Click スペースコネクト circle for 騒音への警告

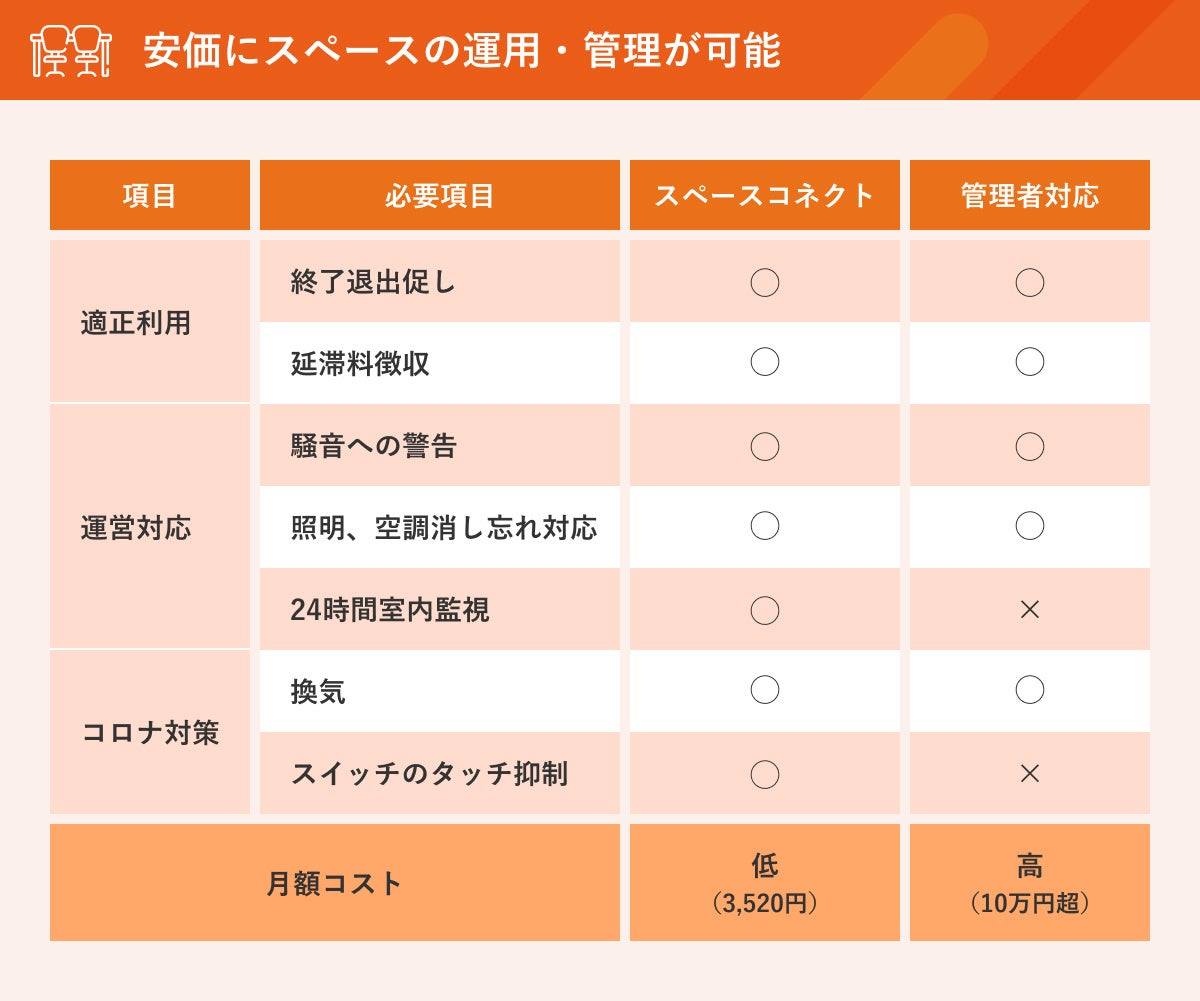(x=764, y=446)
